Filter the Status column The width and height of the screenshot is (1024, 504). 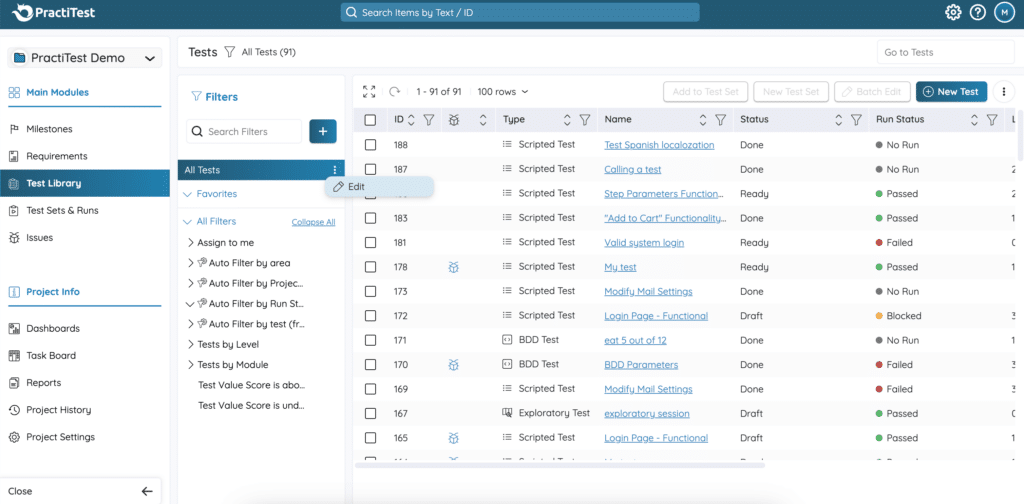pyautogui.click(x=856, y=119)
